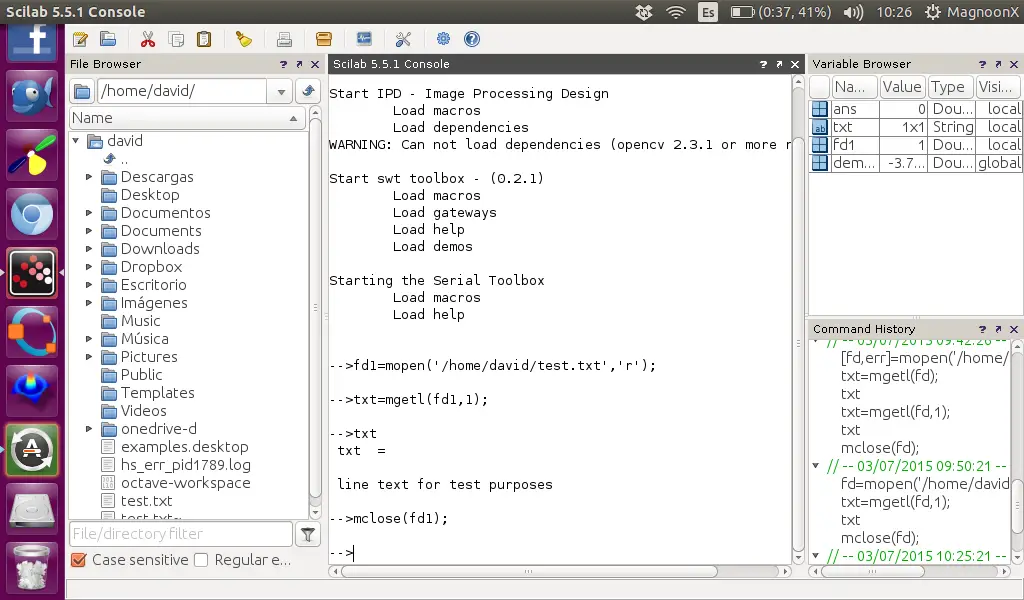Click the File Browser vertical scrollbar
This screenshot has width=1024, height=600.
pos(315,307)
